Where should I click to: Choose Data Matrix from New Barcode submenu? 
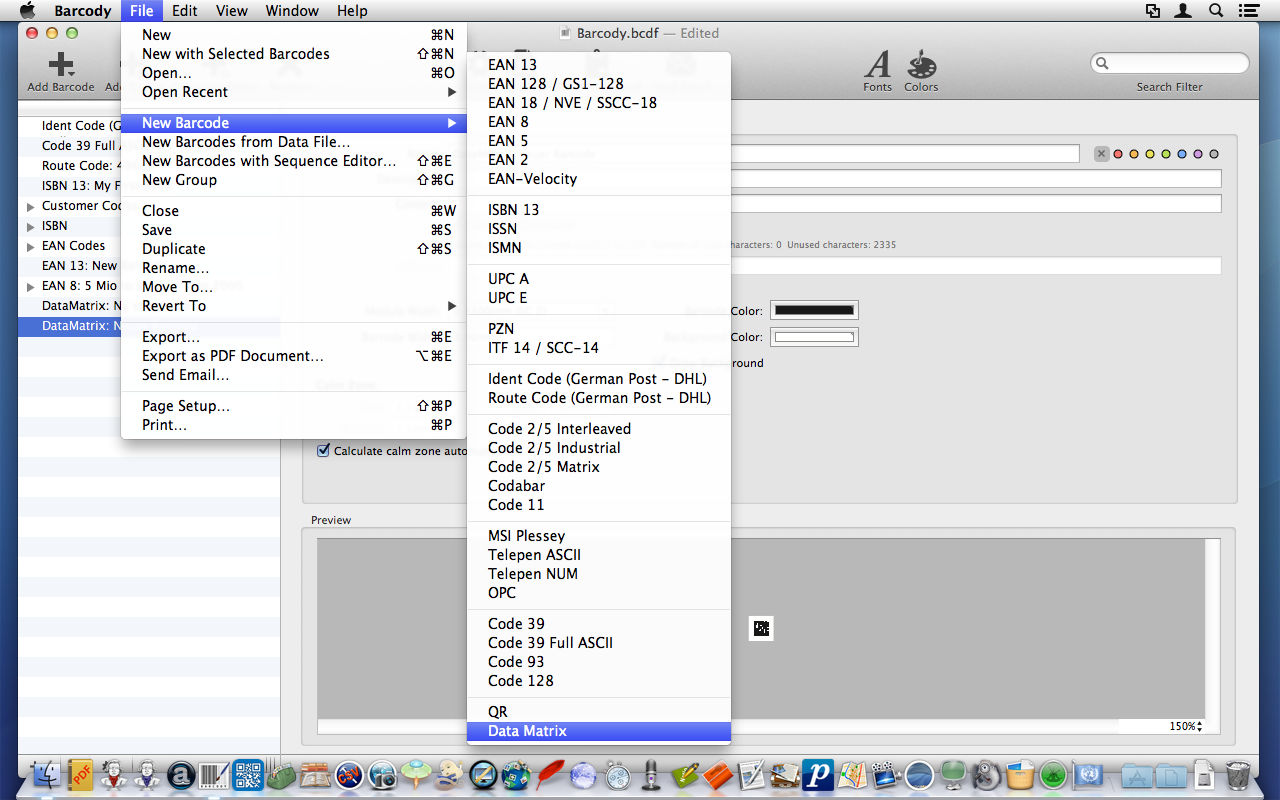coord(599,731)
